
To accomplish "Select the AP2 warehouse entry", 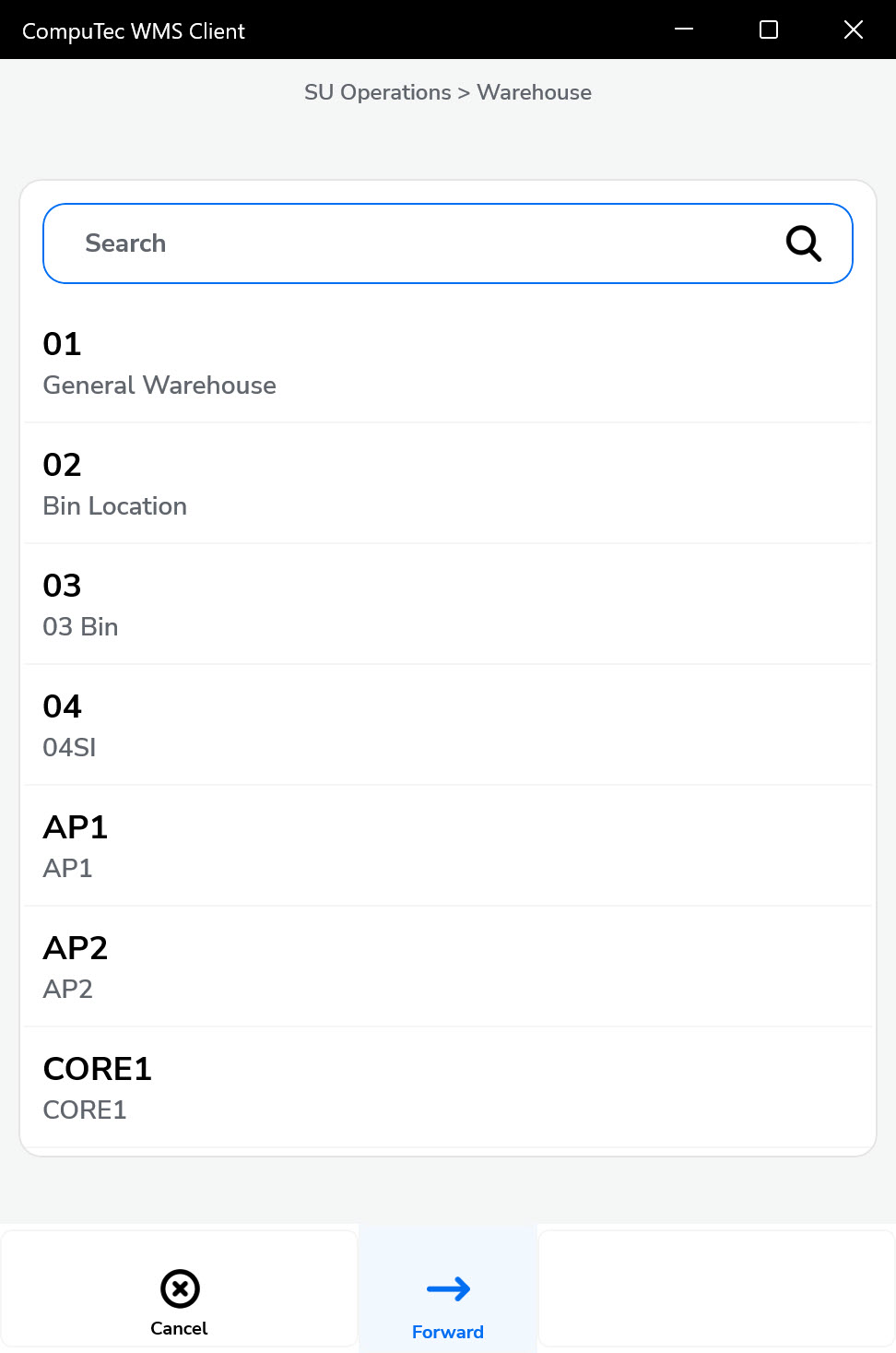I will 448,967.
